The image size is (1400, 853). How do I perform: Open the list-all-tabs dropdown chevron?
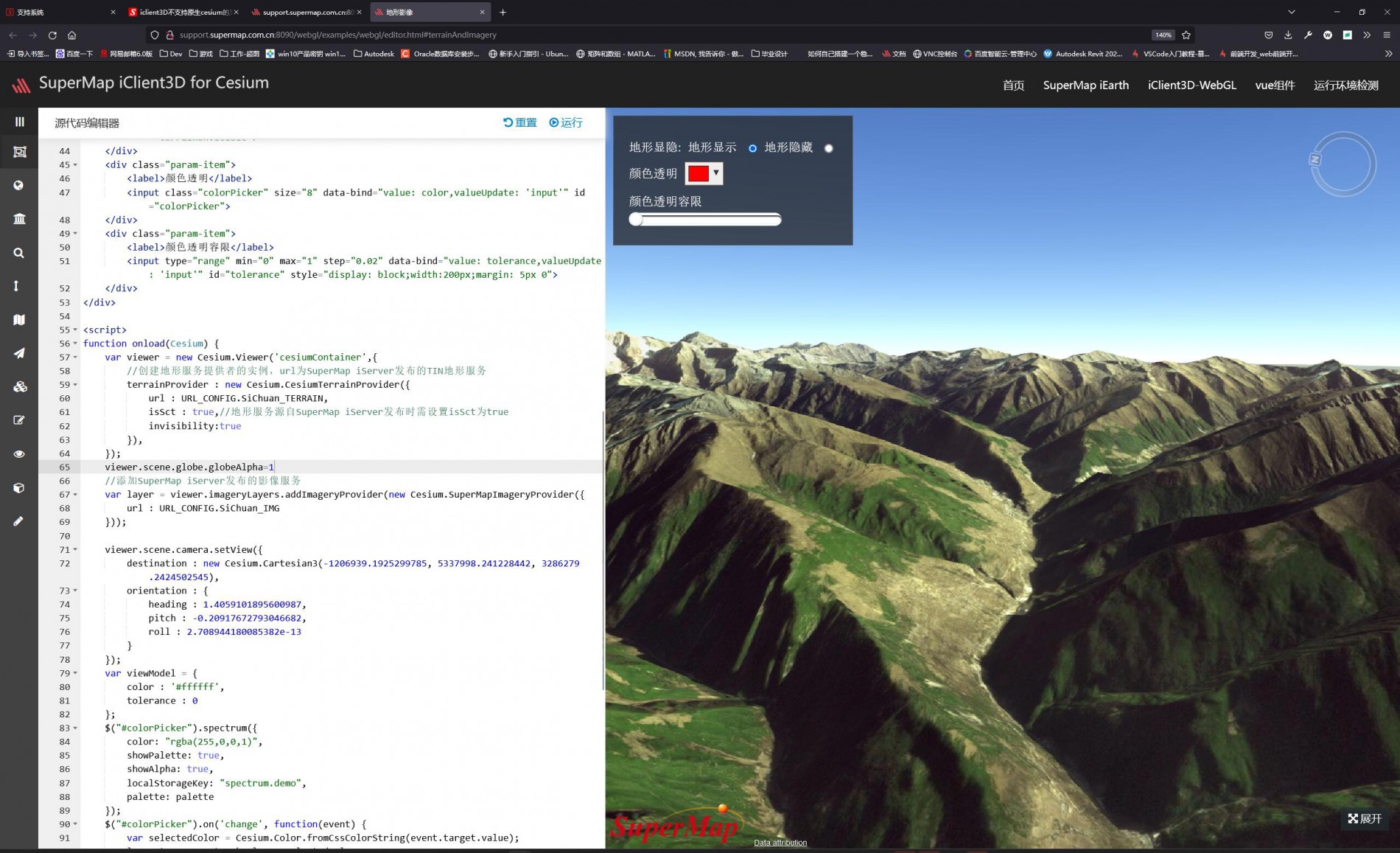tap(1291, 12)
